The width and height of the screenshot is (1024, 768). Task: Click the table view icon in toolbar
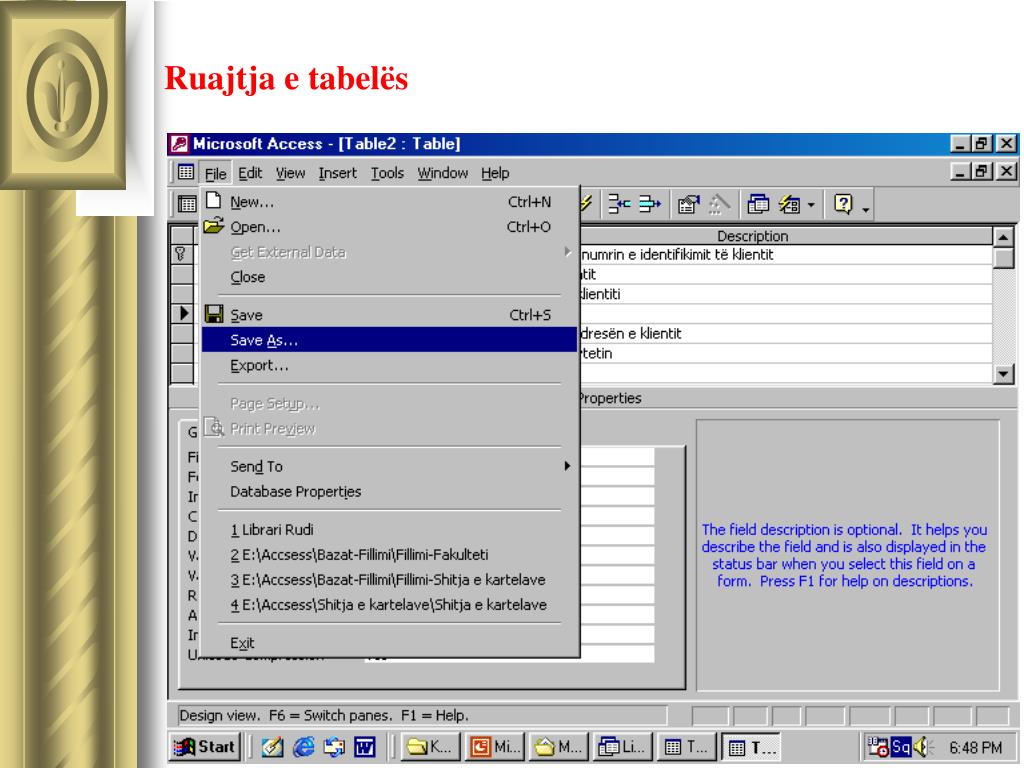[x=187, y=204]
